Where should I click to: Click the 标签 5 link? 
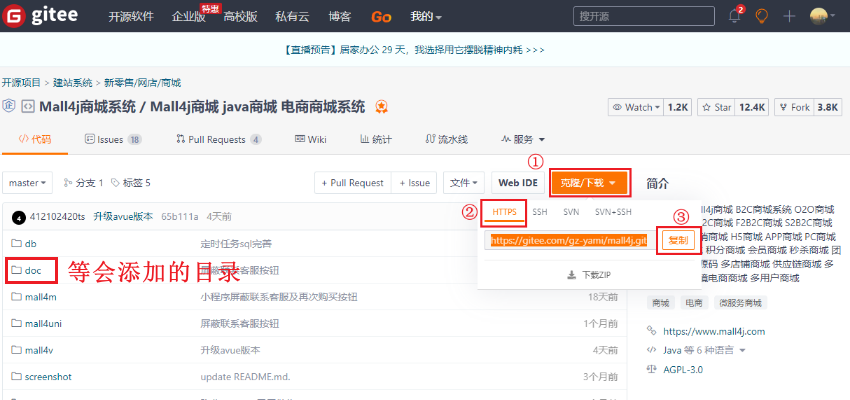[131, 183]
